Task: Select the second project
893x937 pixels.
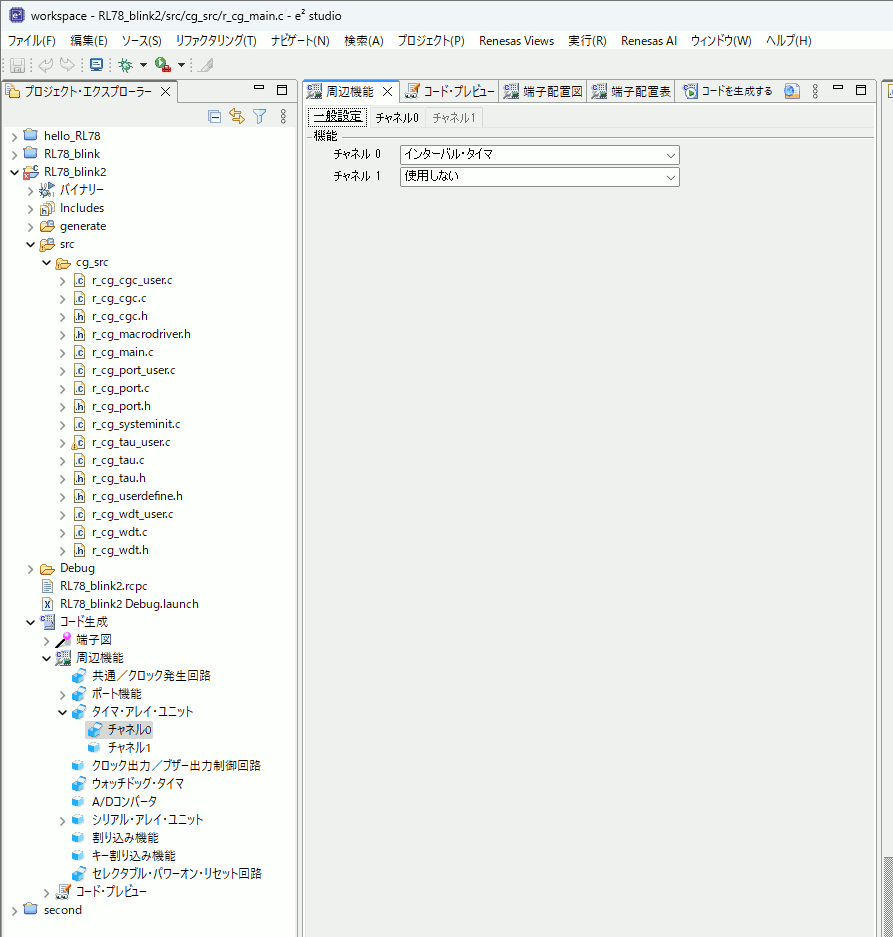Action: (x=62, y=910)
